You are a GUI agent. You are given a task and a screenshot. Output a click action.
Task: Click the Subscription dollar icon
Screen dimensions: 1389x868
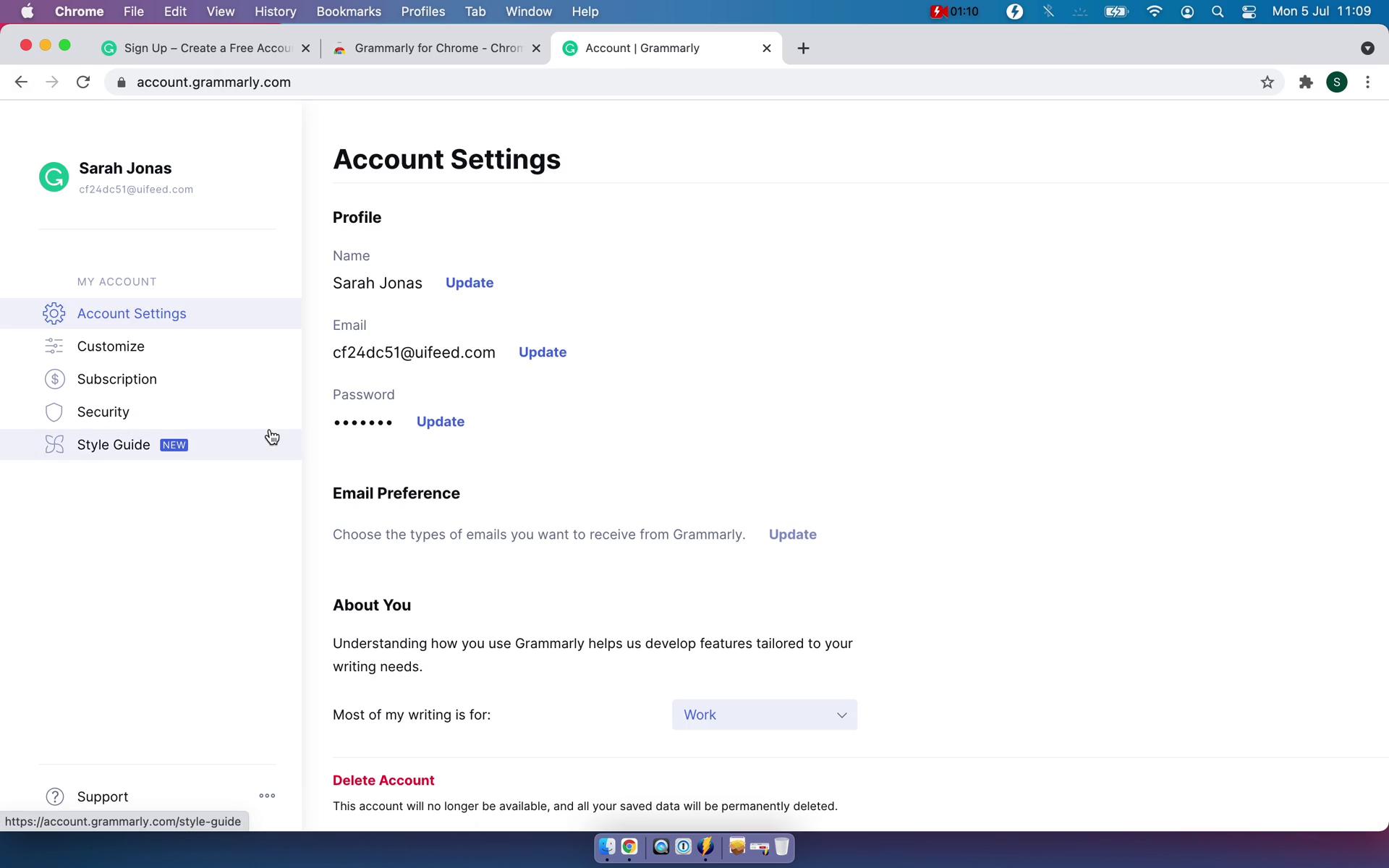pos(54,379)
